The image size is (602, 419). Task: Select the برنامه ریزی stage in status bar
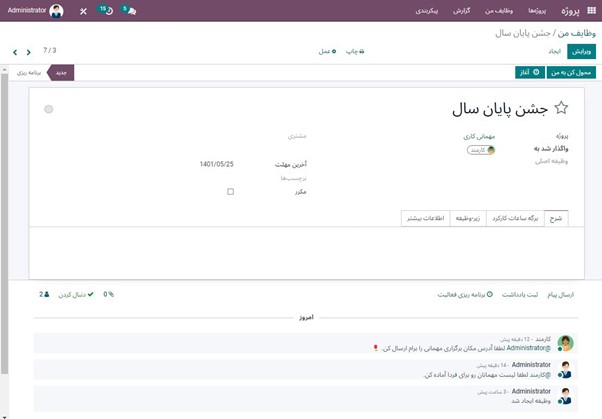29,73
